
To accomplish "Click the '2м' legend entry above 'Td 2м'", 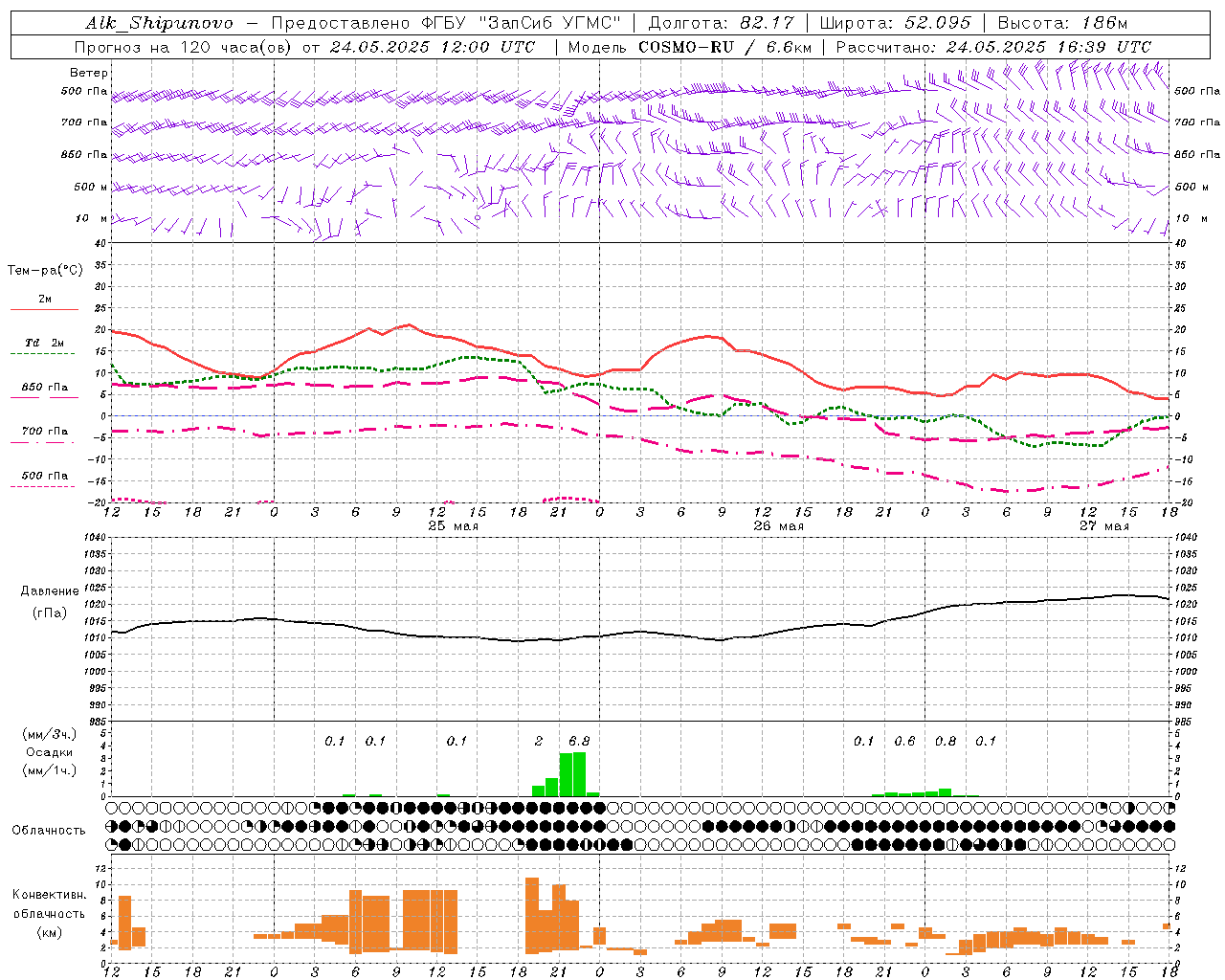I will [x=45, y=299].
